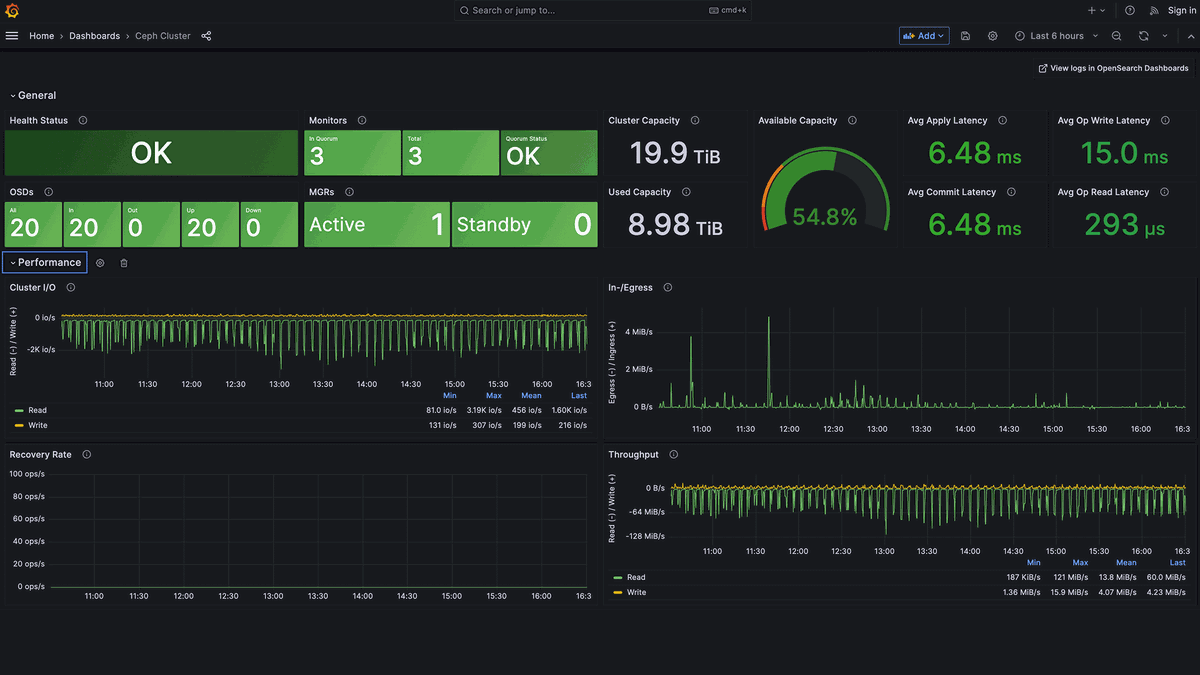
Task: Show info for Avg Commit Latency
Action: [x=1011, y=192]
